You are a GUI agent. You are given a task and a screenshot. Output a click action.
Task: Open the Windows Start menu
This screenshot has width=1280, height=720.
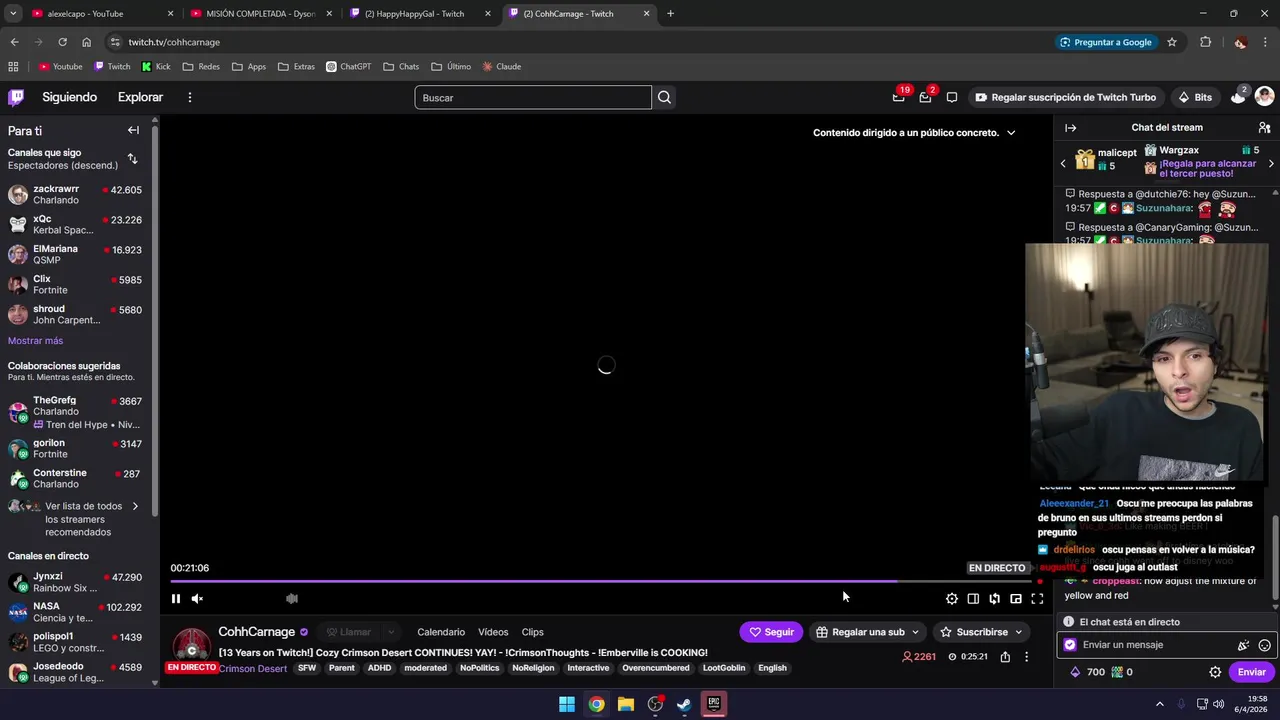point(567,704)
